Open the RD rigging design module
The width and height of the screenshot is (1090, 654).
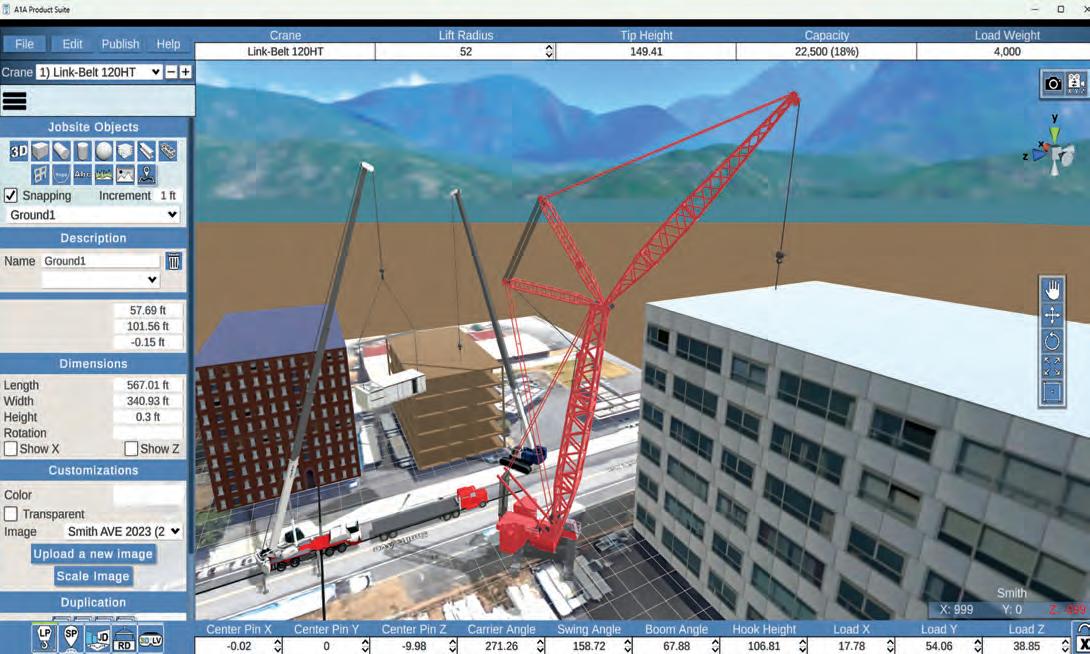(x=124, y=638)
